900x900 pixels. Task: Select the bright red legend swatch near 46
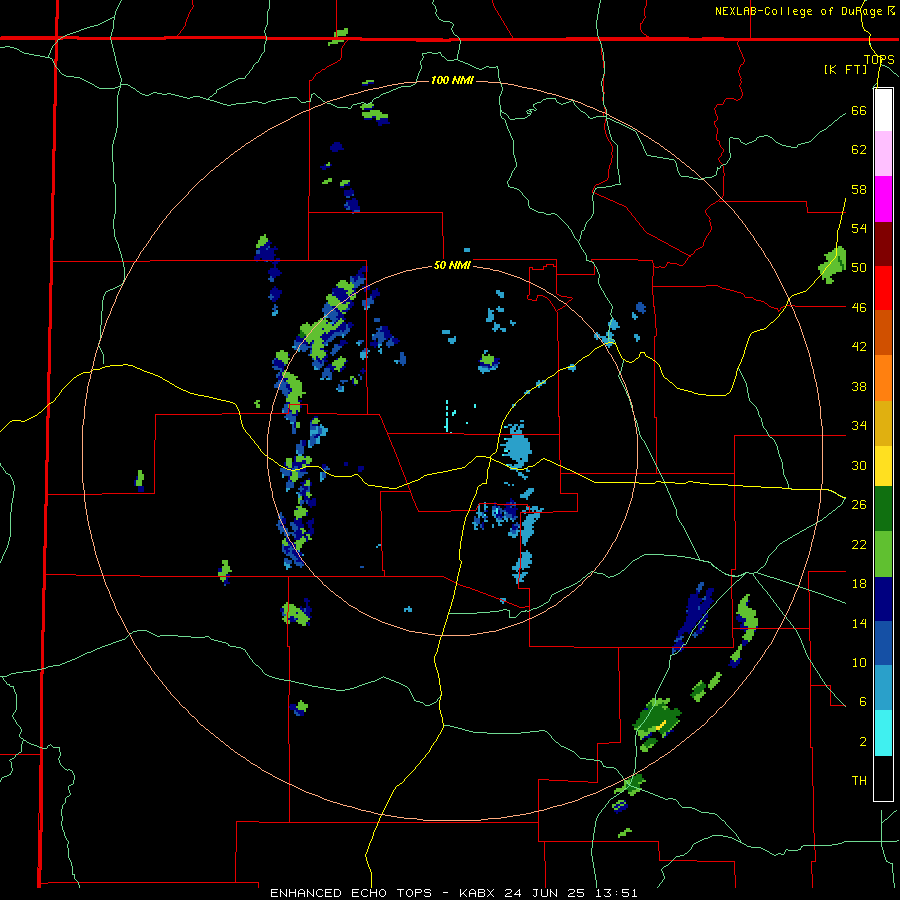click(x=883, y=288)
